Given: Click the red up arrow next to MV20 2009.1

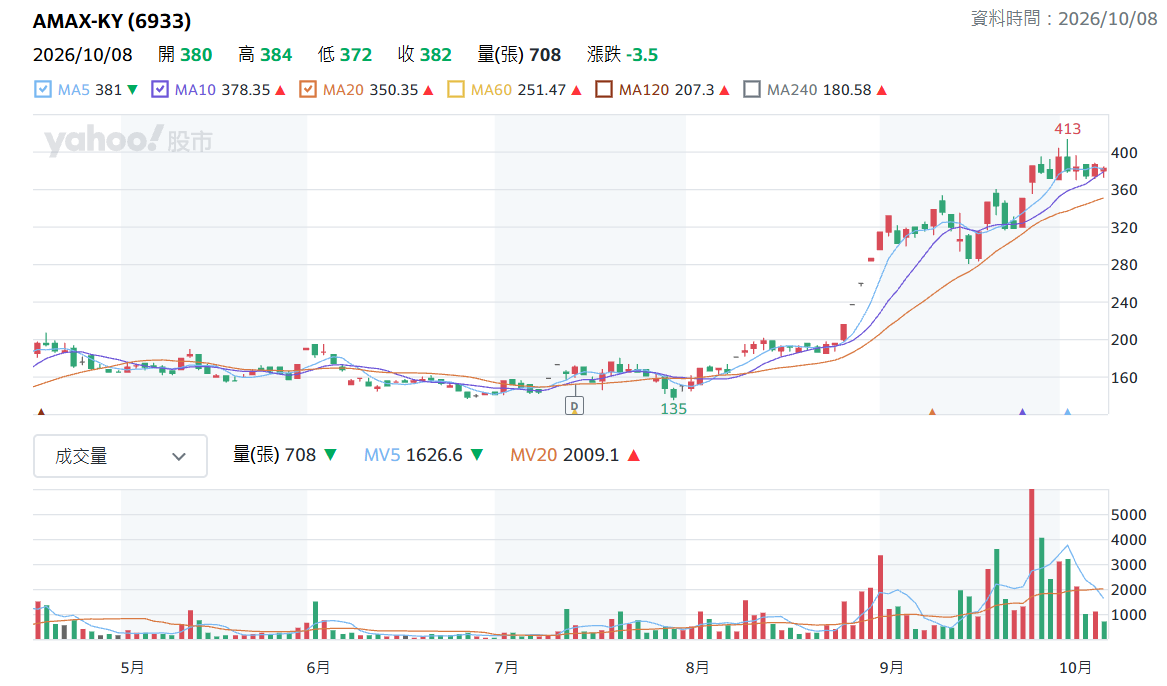Looking at the screenshot, I should coord(633,455).
